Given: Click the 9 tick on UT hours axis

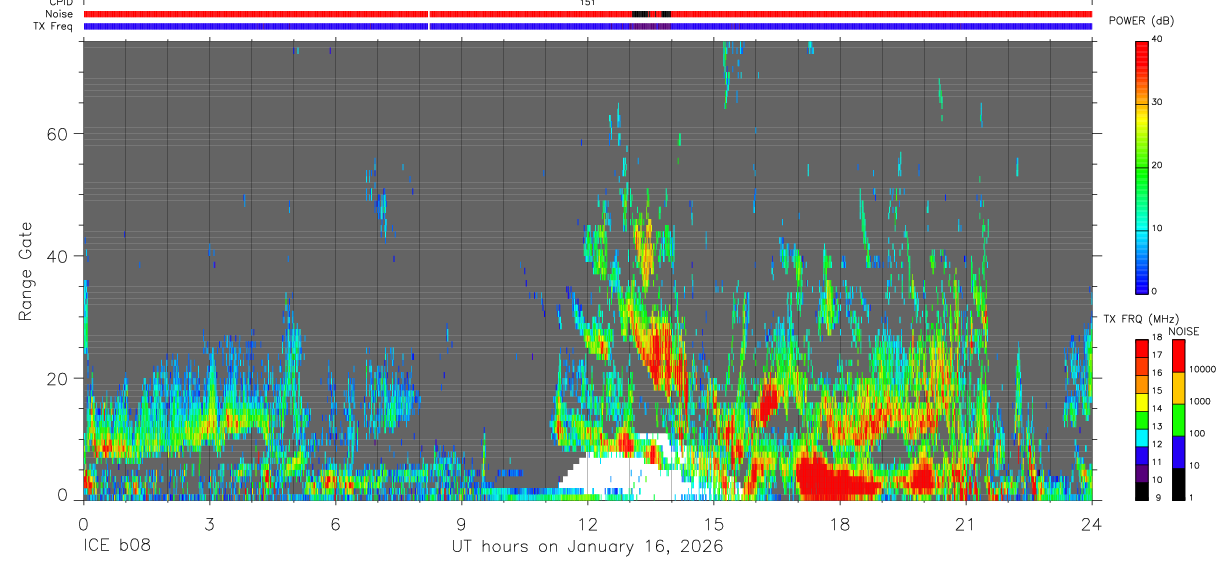Looking at the screenshot, I should (461, 524).
